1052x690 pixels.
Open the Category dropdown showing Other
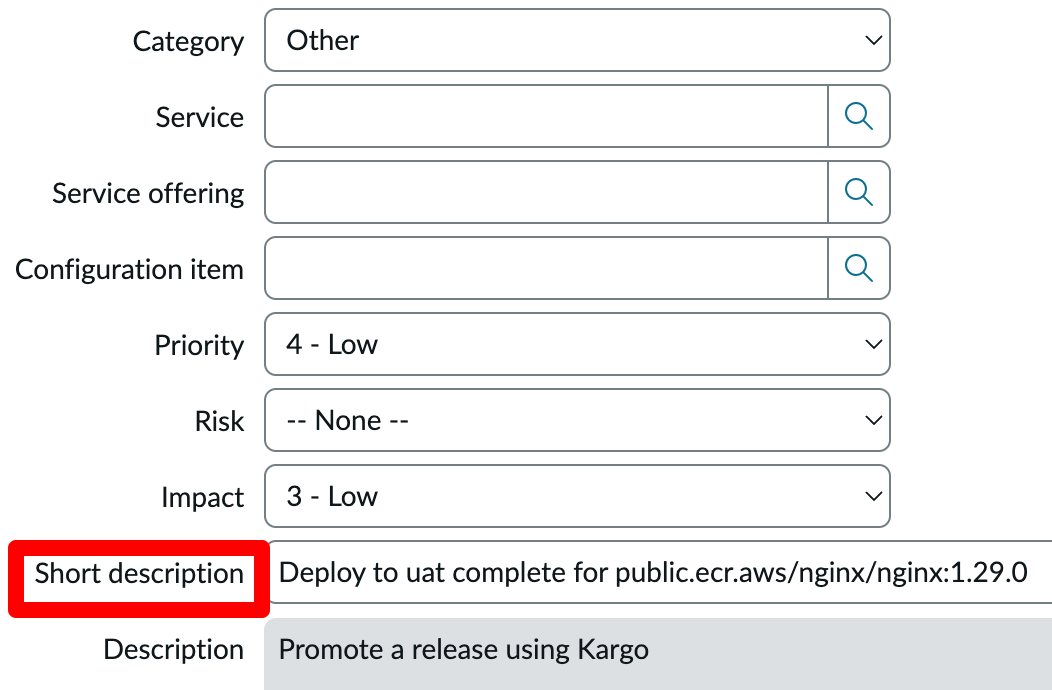click(577, 40)
